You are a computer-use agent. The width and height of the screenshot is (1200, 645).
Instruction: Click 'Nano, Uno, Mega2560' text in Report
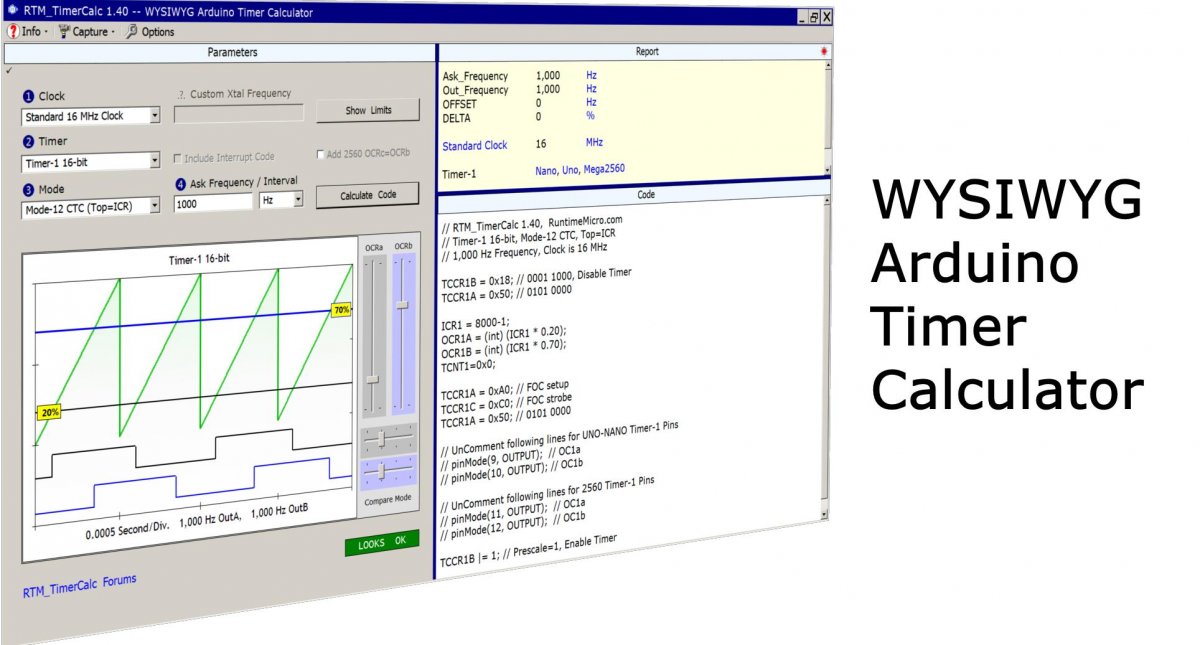pos(580,169)
